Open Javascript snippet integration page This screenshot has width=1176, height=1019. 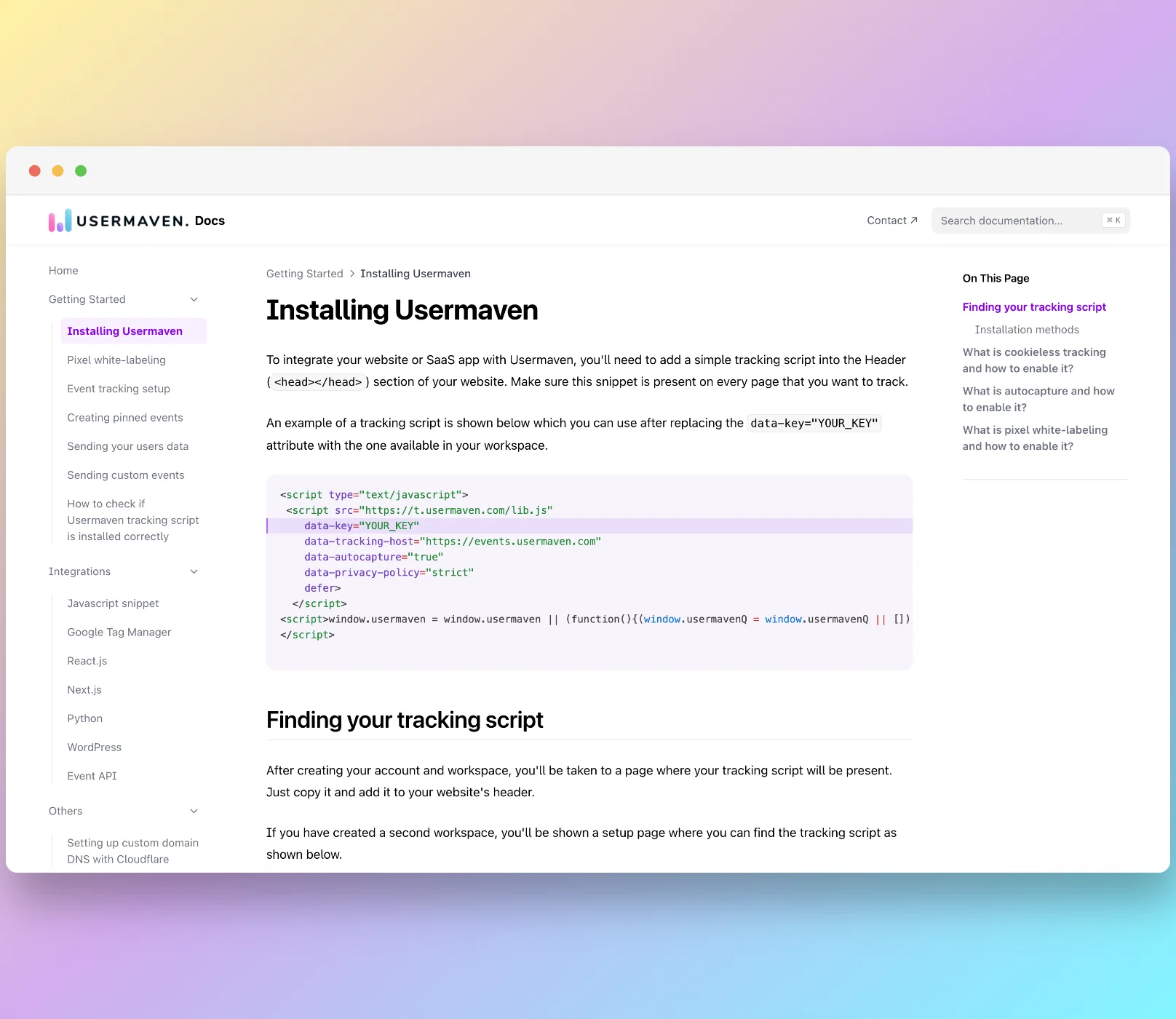[x=113, y=603]
